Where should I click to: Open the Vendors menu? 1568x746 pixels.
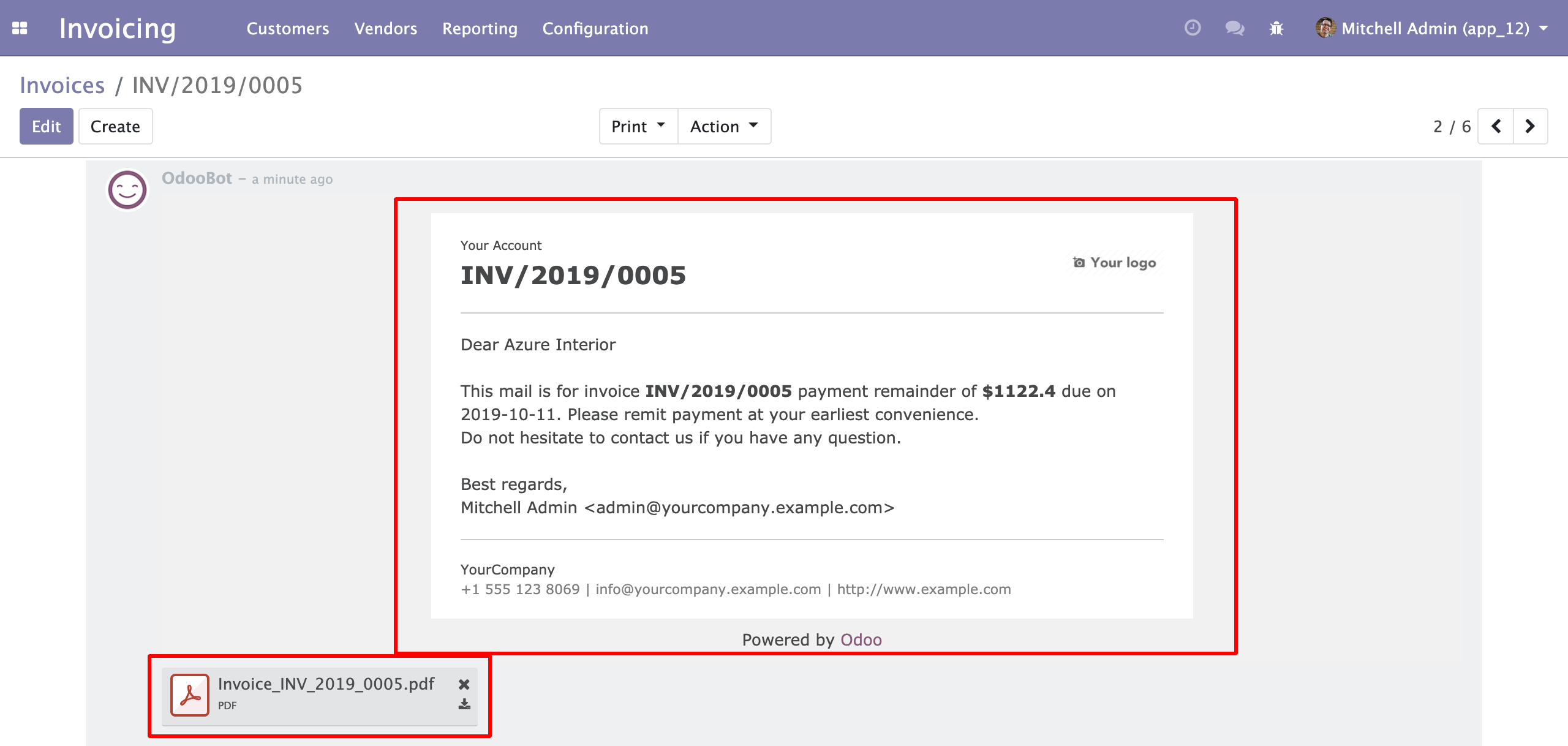[x=386, y=28]
